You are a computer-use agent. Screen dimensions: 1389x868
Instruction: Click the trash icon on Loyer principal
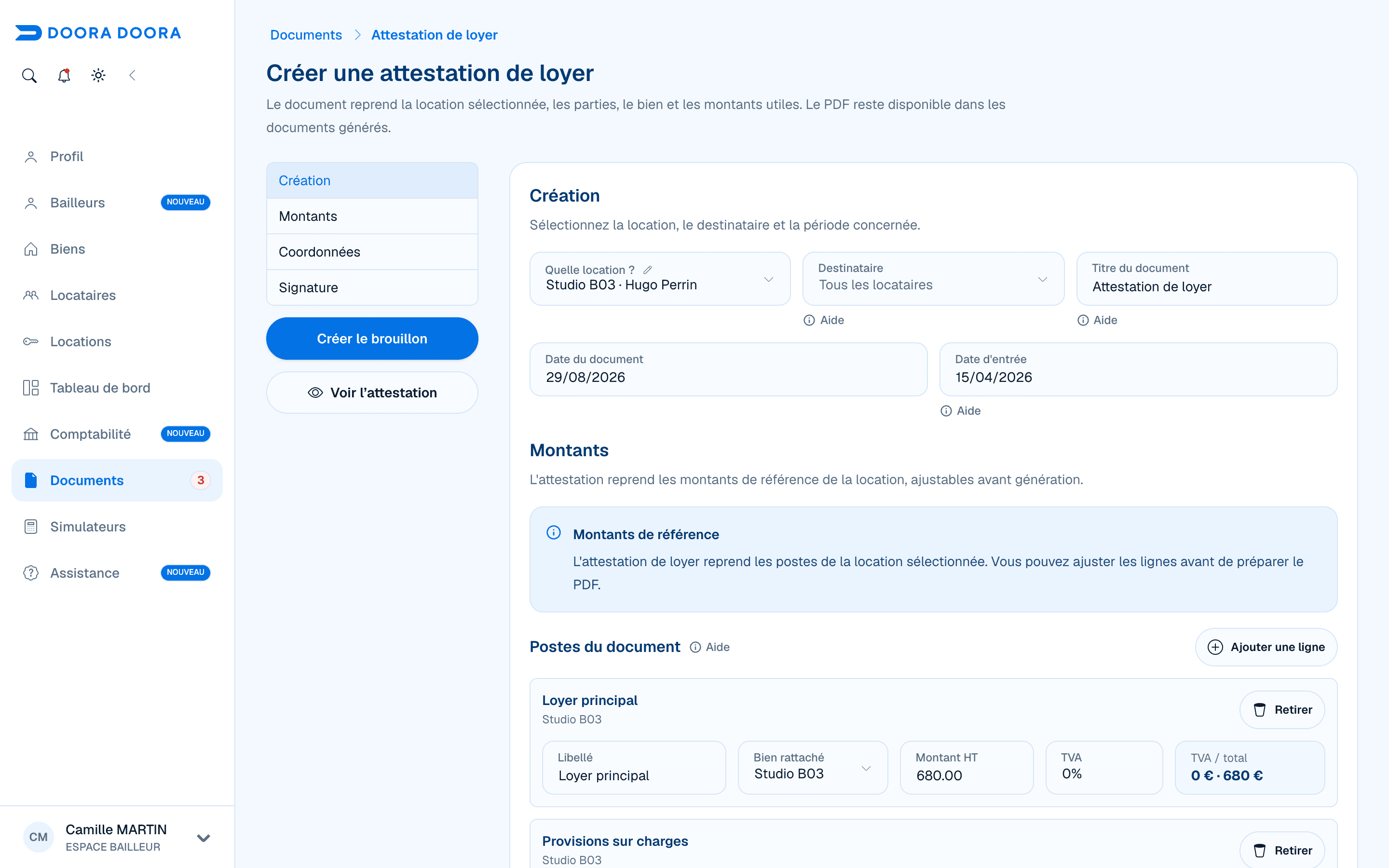(x=1260, y=710)
